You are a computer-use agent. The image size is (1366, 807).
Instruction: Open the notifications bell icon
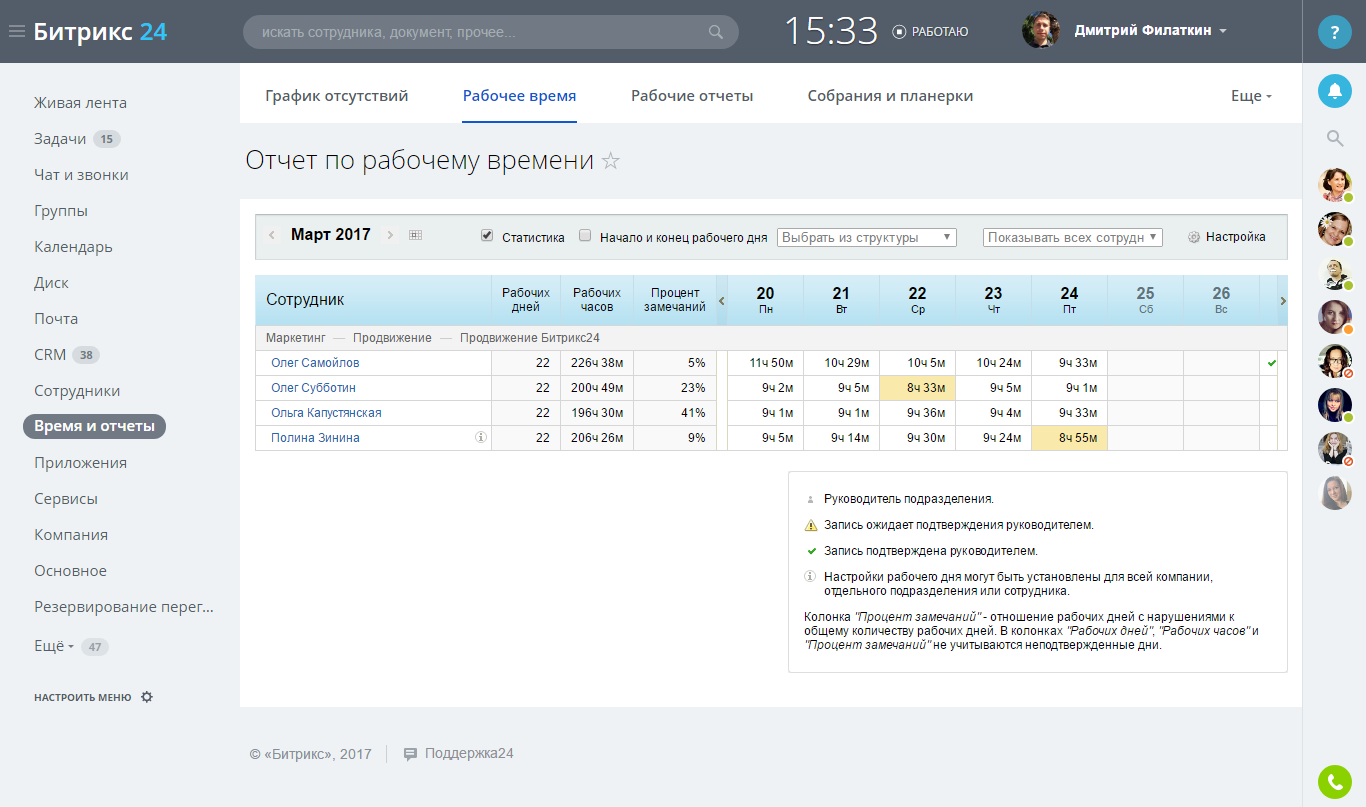(x=1334, y=91)
